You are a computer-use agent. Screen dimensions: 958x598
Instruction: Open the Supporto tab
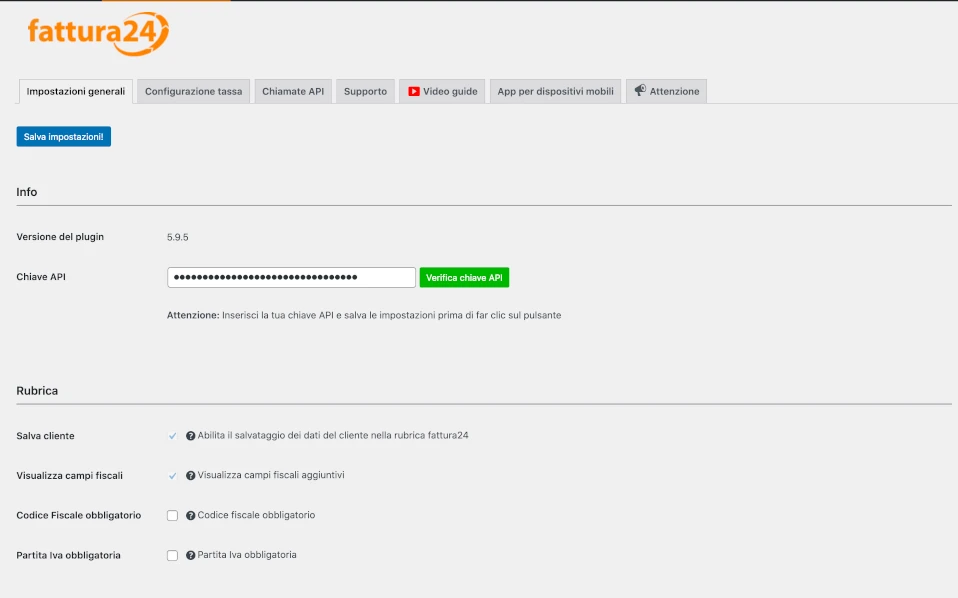pos(365,92)
